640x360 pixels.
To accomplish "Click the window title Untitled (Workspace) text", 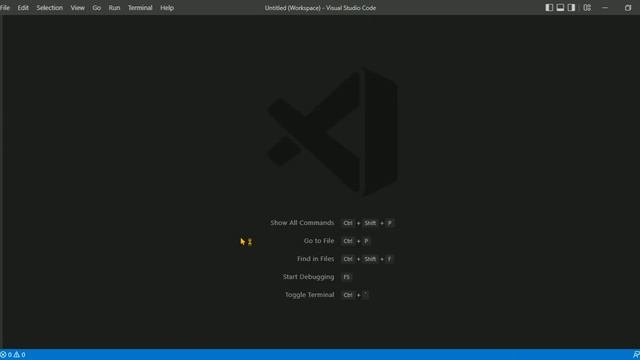I will [293, 8].
